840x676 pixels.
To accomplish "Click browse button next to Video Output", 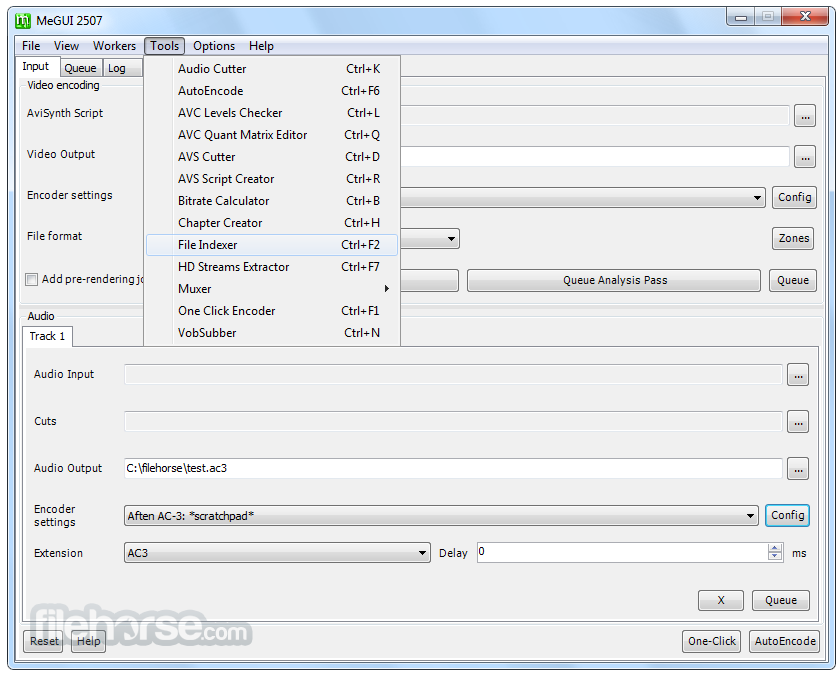I will point(804,157).
